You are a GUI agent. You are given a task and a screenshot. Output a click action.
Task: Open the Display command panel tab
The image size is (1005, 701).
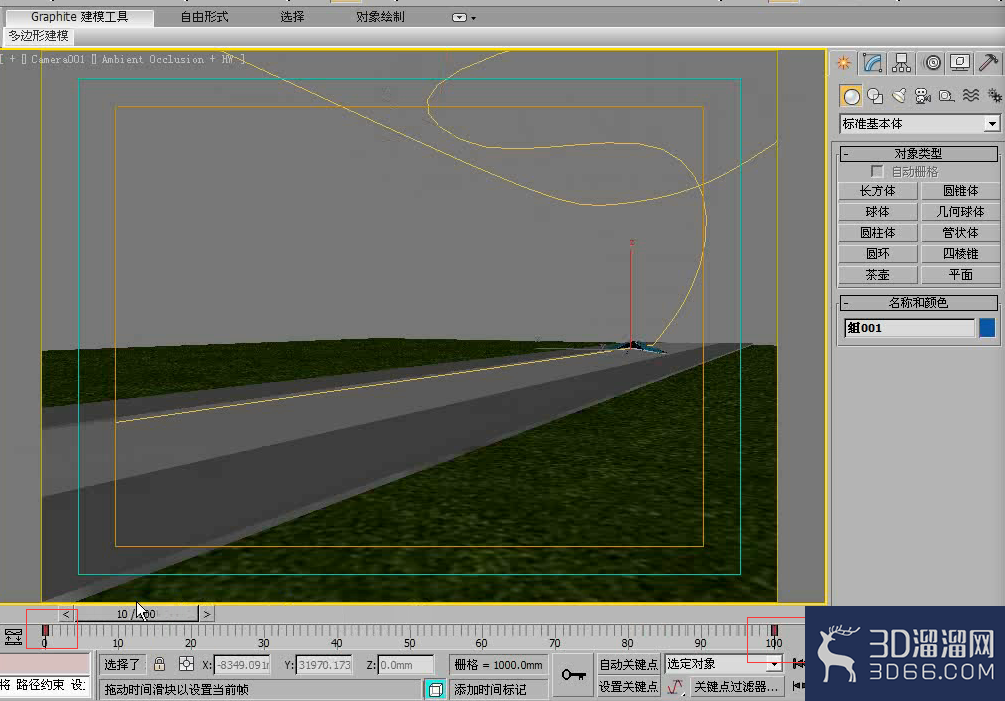[x=959, y=63]
